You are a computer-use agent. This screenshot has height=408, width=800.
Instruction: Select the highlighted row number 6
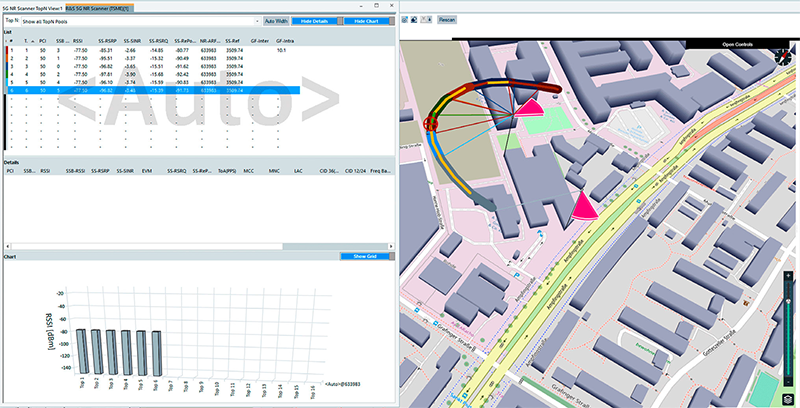click(x=10, y=90)
